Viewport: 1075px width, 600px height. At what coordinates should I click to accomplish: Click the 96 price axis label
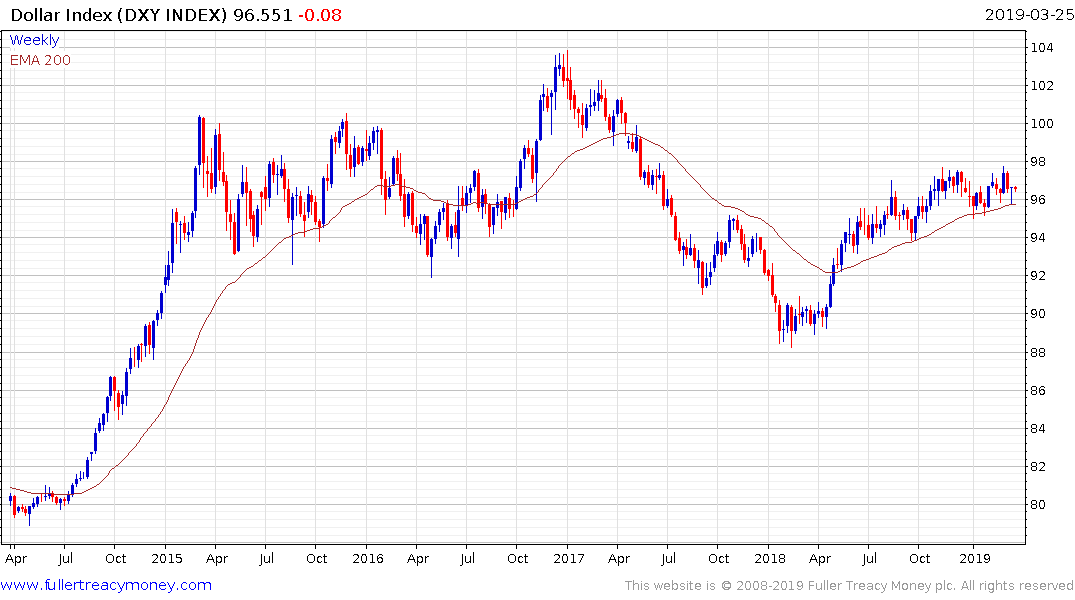tap(1039, 200)
